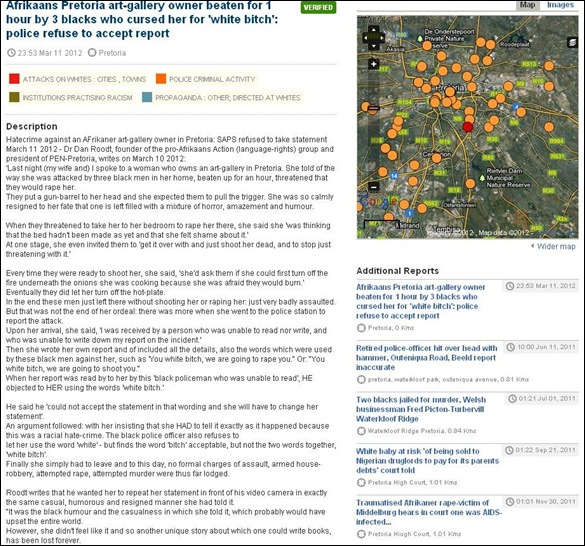Click the zoom slider handle on the map
Viewport: 585px width, 546px height.
pos(373,108)
